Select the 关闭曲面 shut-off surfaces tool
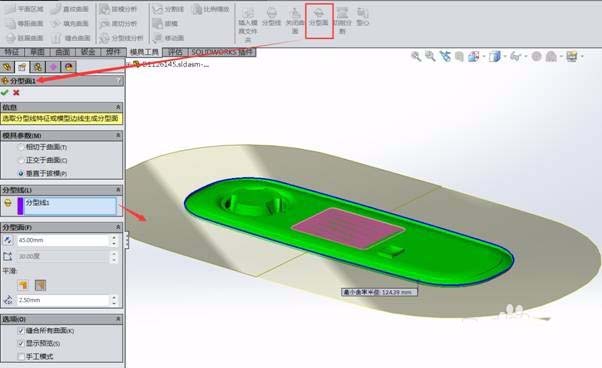602x368 pixels. (295, 21)
